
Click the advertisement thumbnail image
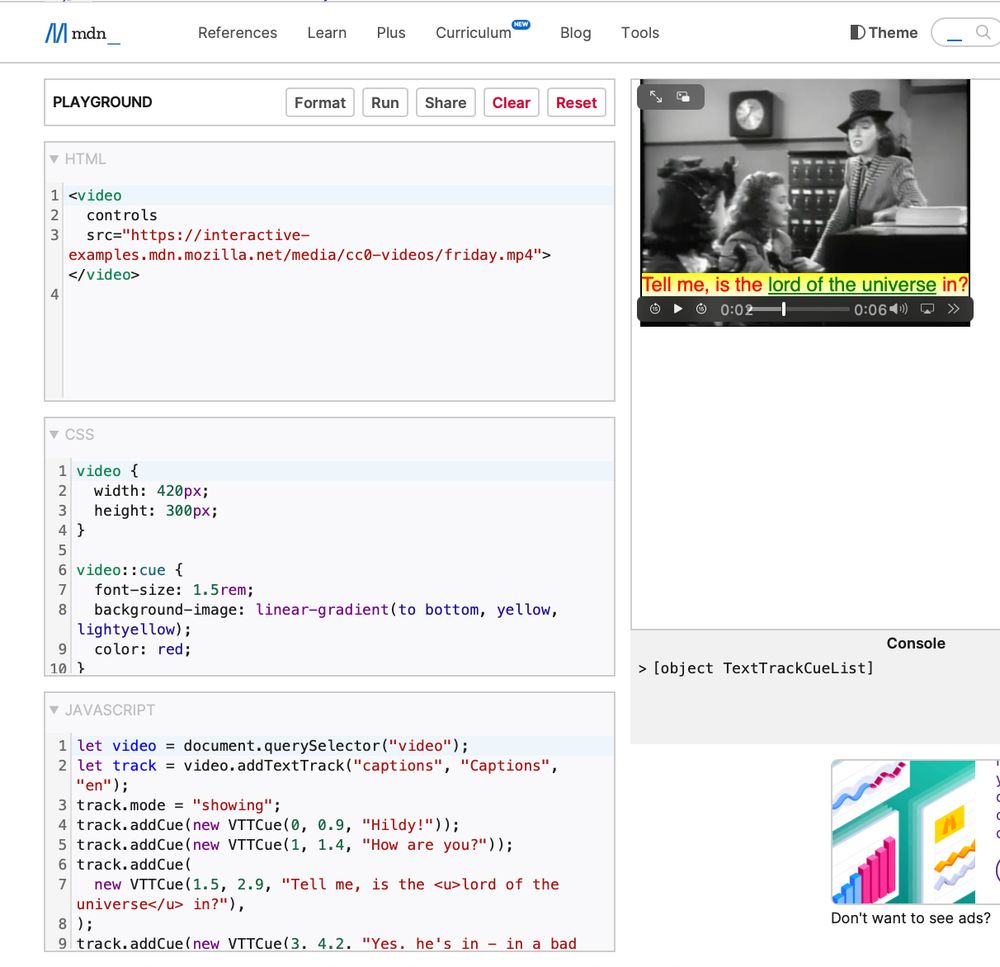(x=903, y=831)
